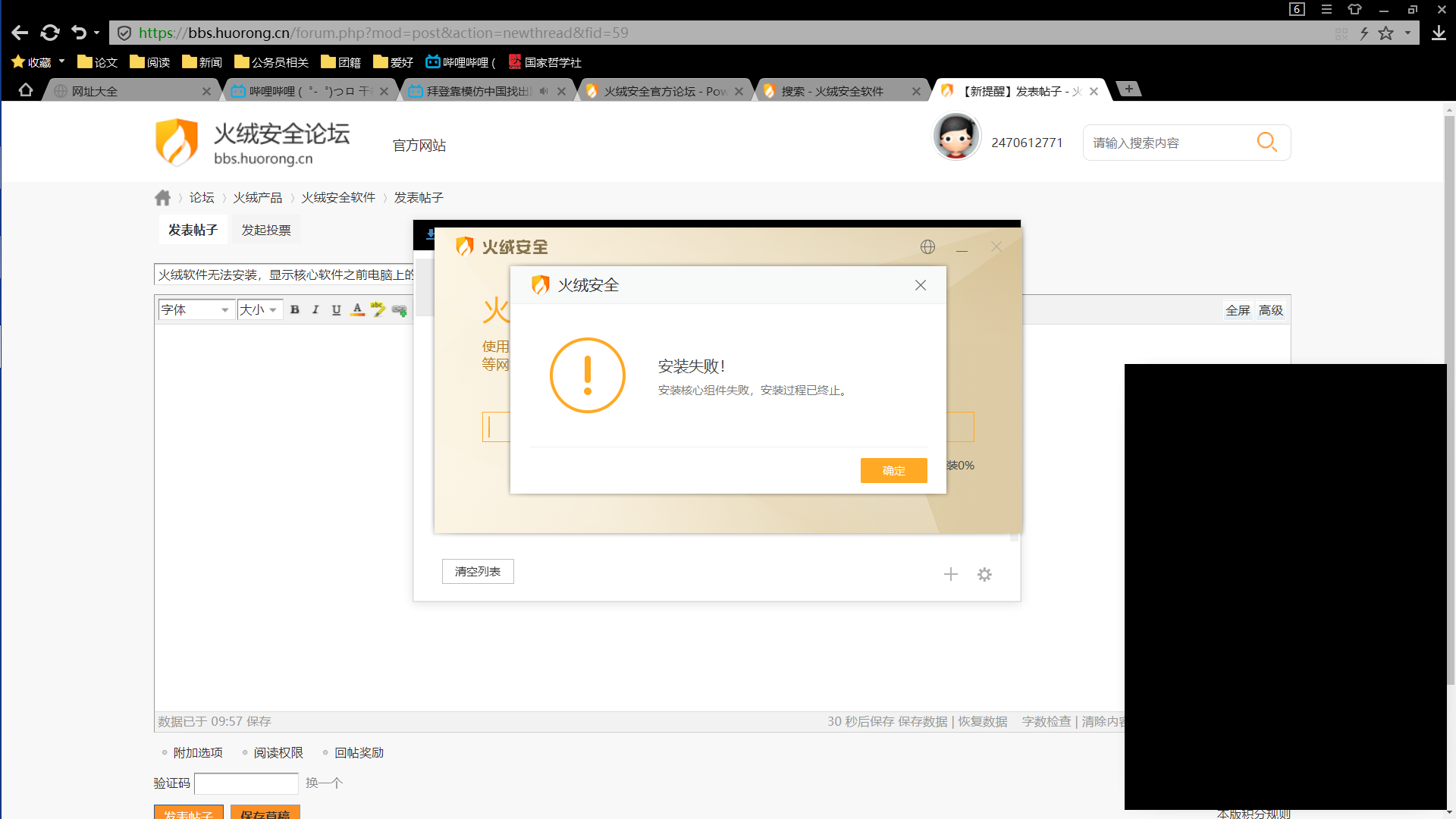
Task: Click the spell-check abc icon in the editor
Action: click(378, 309)
